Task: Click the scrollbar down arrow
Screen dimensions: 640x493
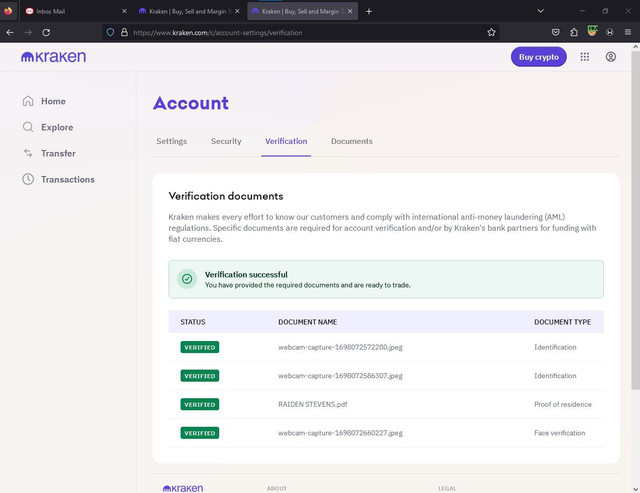Action: click(x=636, y=489)
